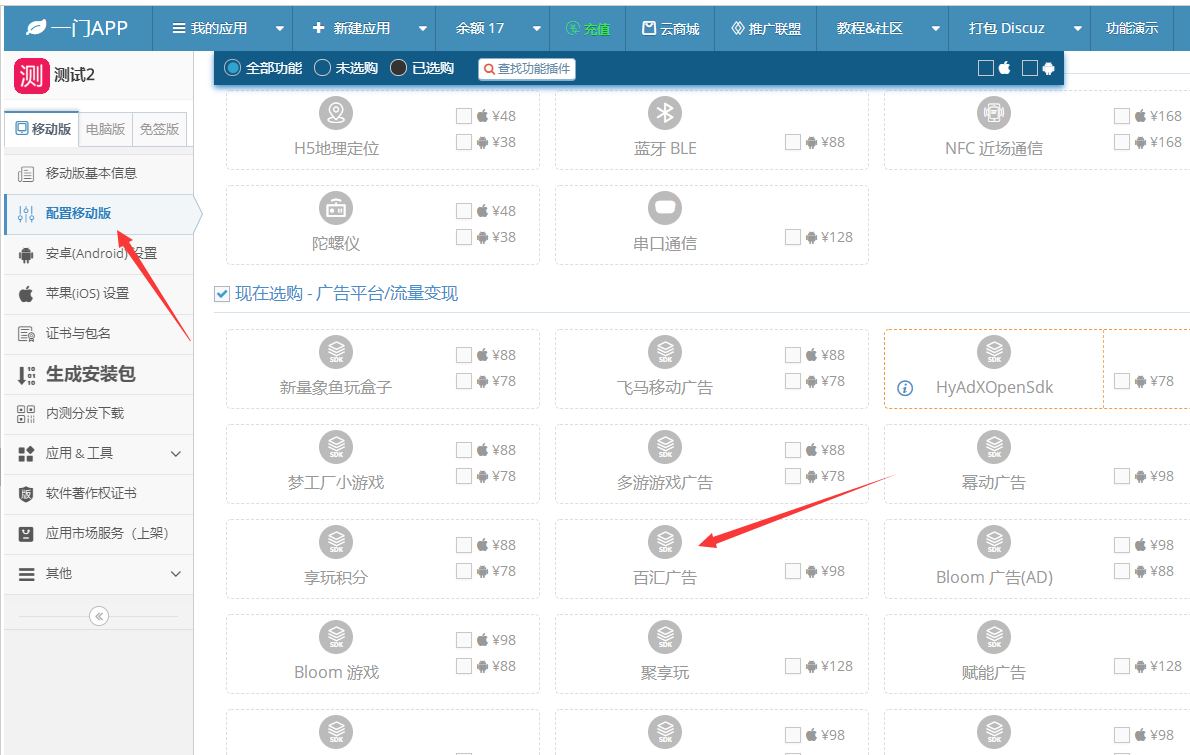Screen dimensions: 1190x755
Task: Check the iOS ¥48 box for H5地理定位
Action: coord(464,115)
